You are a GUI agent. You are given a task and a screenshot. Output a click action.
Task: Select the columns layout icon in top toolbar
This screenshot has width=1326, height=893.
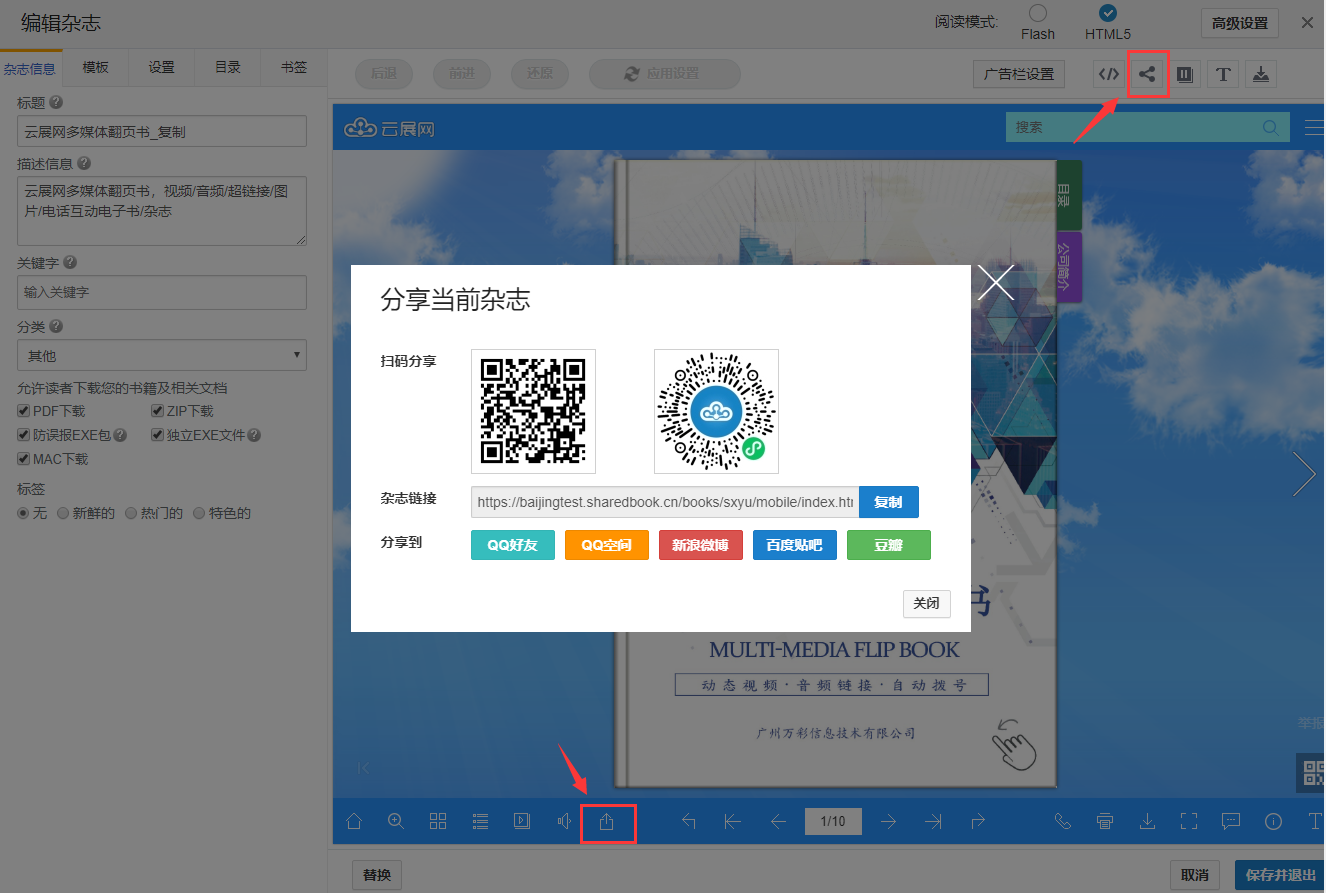[1185, 74]
